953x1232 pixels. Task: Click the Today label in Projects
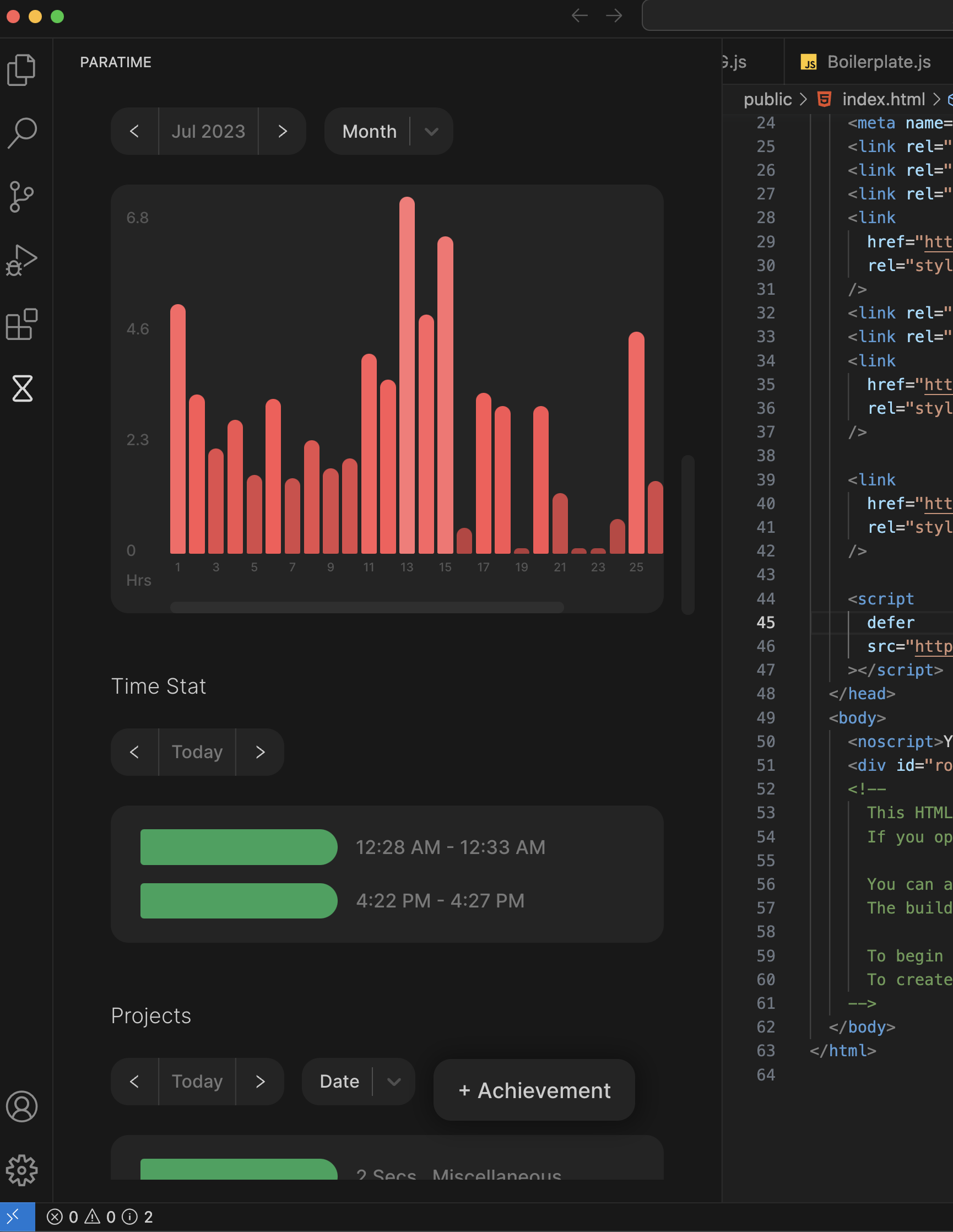coord(197,1082)
